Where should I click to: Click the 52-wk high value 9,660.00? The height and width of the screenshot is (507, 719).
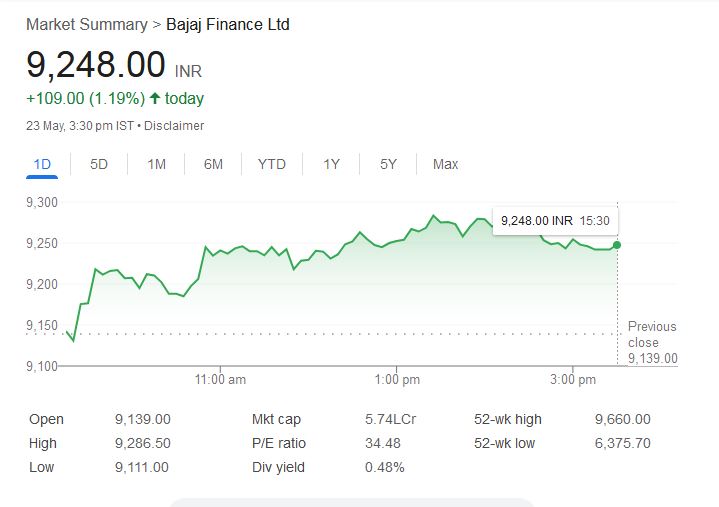(623, 419)
